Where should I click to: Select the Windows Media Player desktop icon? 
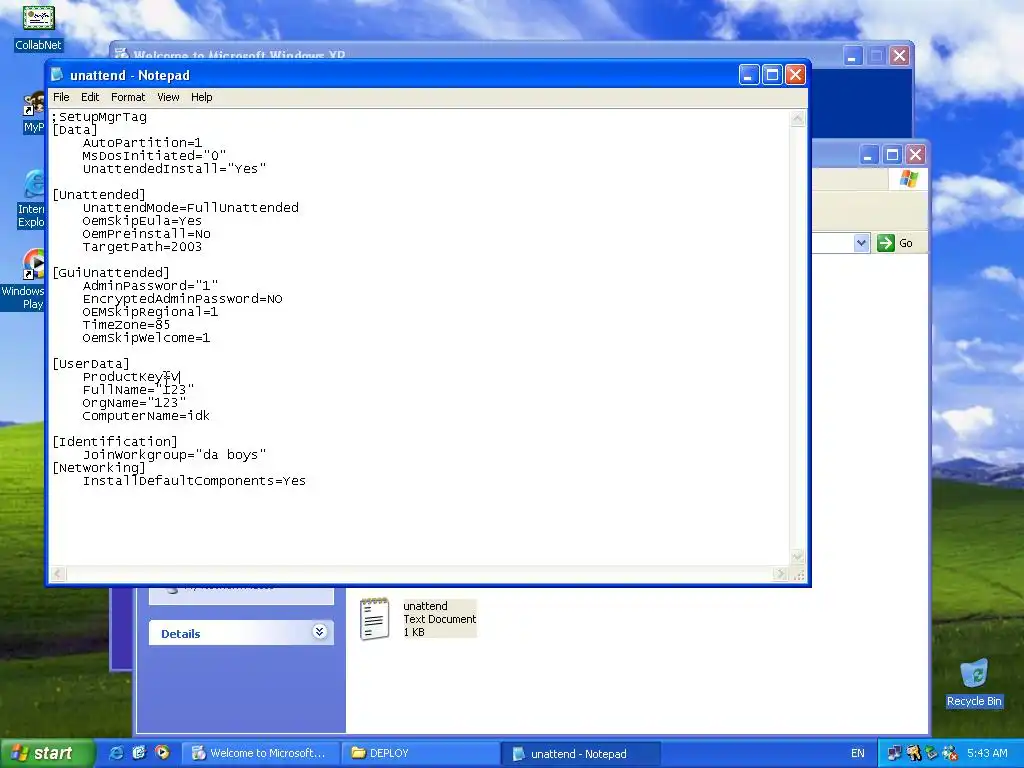pos(25,279)
